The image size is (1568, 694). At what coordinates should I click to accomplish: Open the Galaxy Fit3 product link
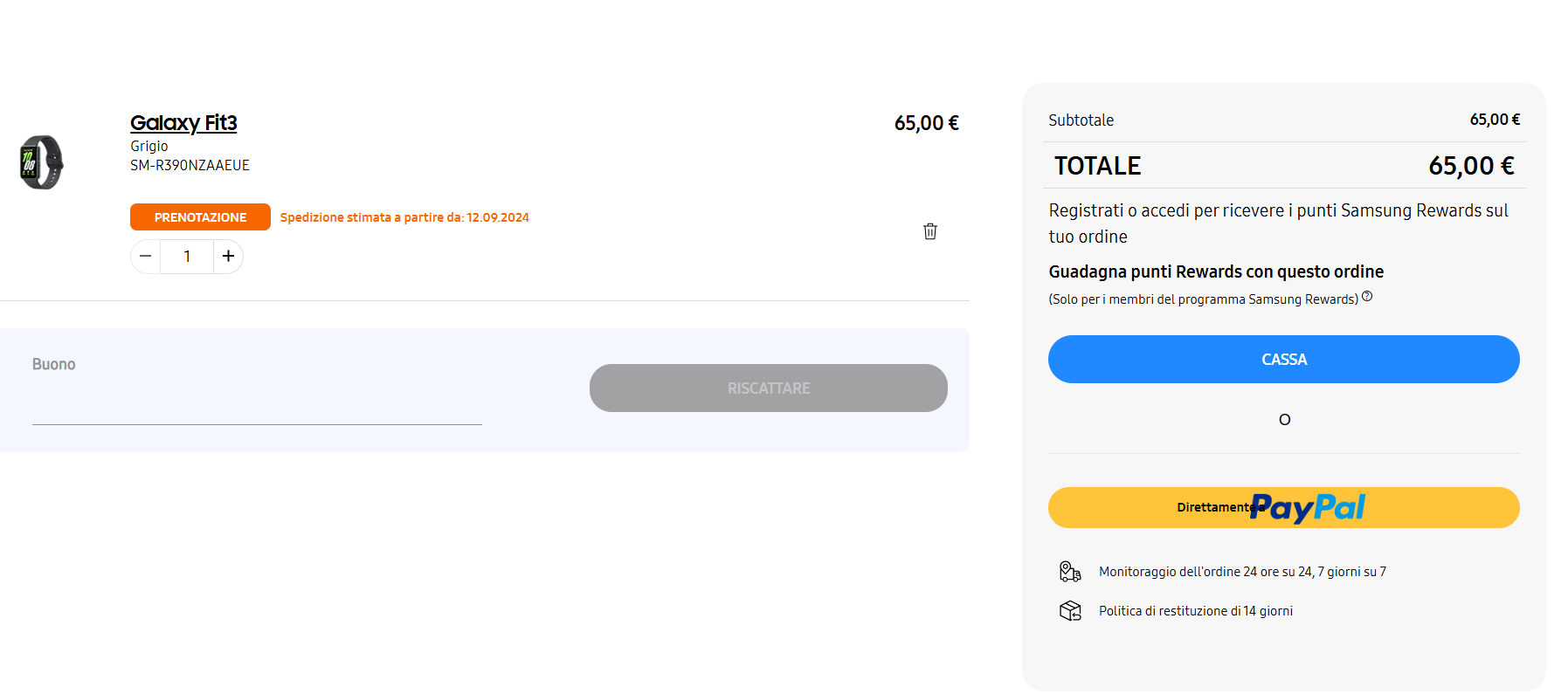[183, 123]
